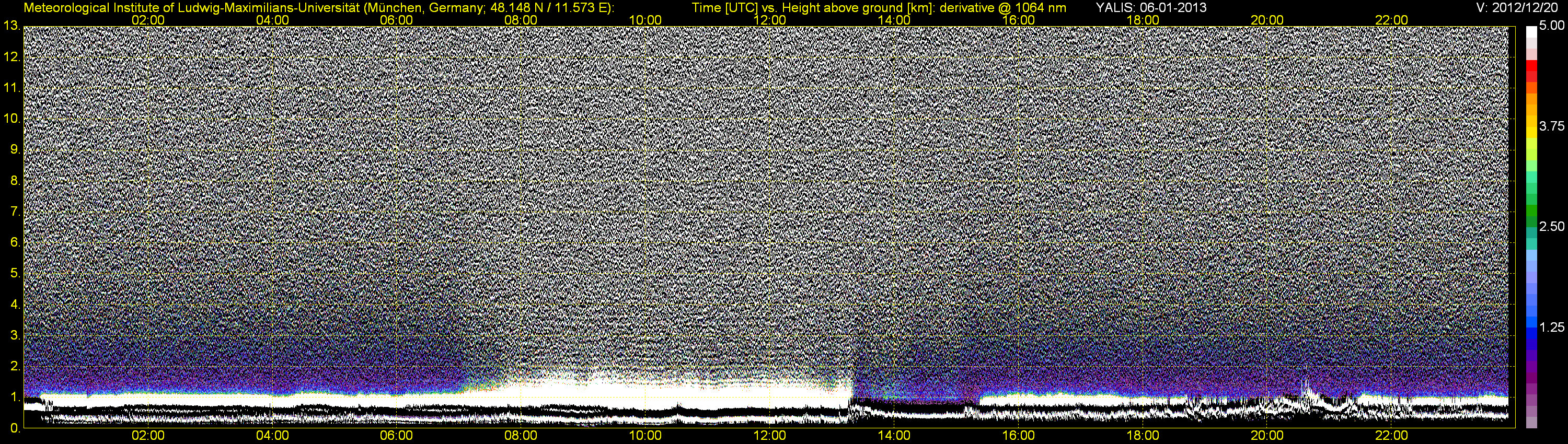Viewport: 1568px width, 444px height.
Task: Click the 2.50 colorbar value label
Action: 1551,227
